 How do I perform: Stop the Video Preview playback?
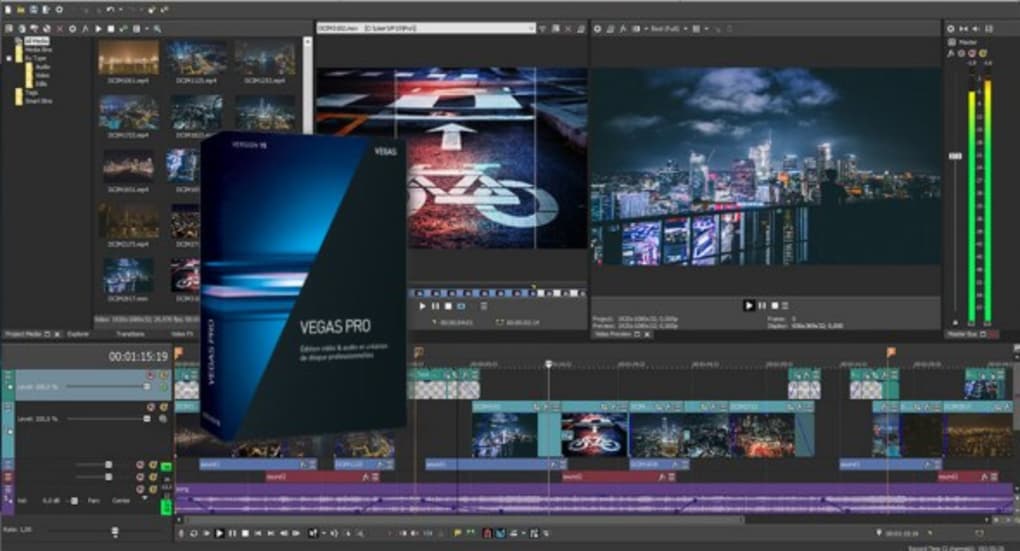pos(775,305)
